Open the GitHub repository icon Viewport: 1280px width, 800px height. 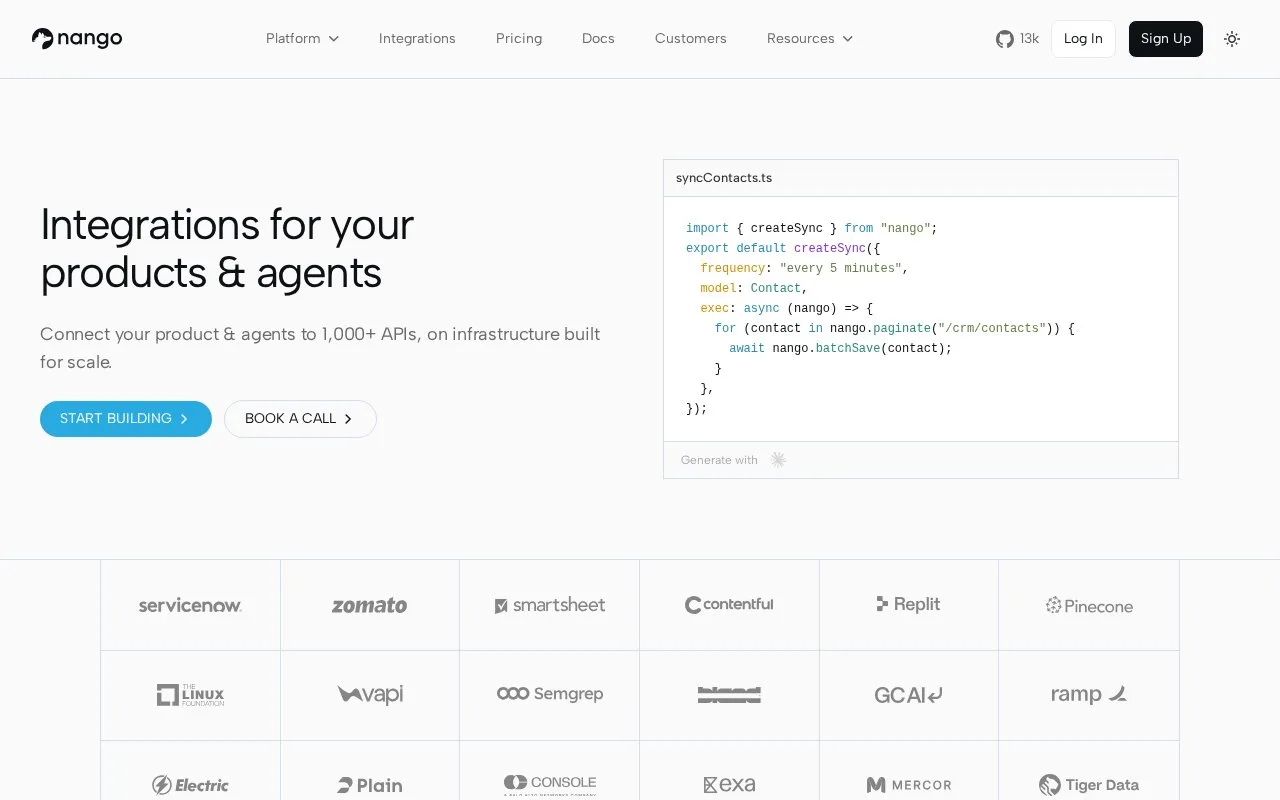[1005, 39]
